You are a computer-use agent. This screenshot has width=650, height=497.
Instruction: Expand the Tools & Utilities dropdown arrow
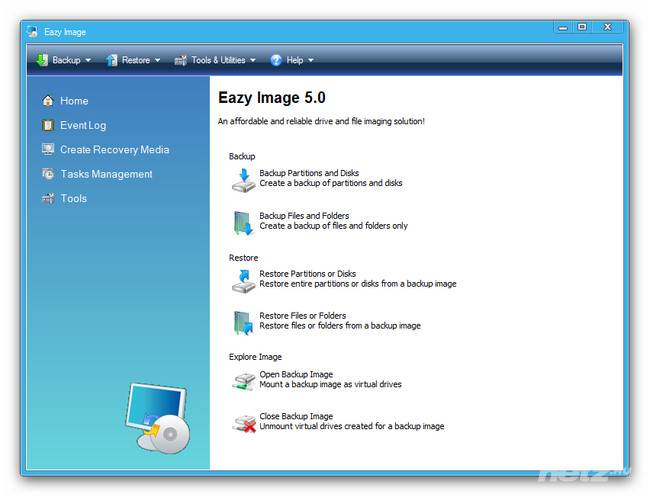tap(253, 60)
